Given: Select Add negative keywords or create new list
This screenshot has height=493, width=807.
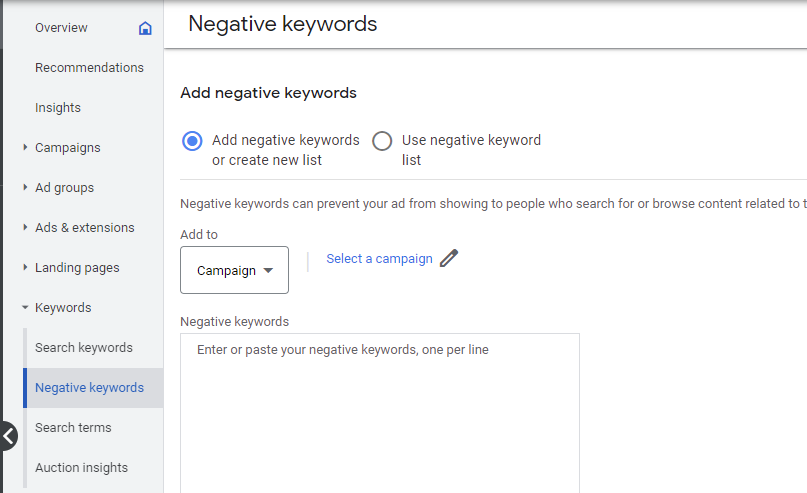Looking at the screenshot, I should [x=192, y=141].
